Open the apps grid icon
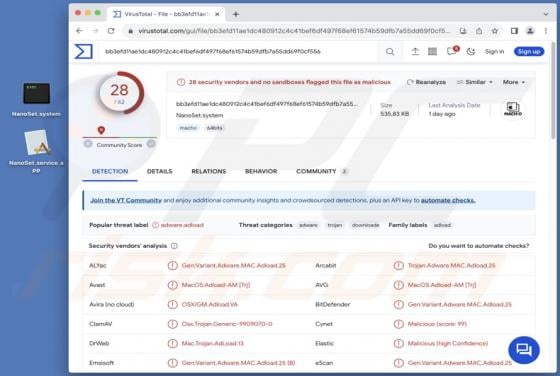The image size is (560, 376). coord(432,51)
